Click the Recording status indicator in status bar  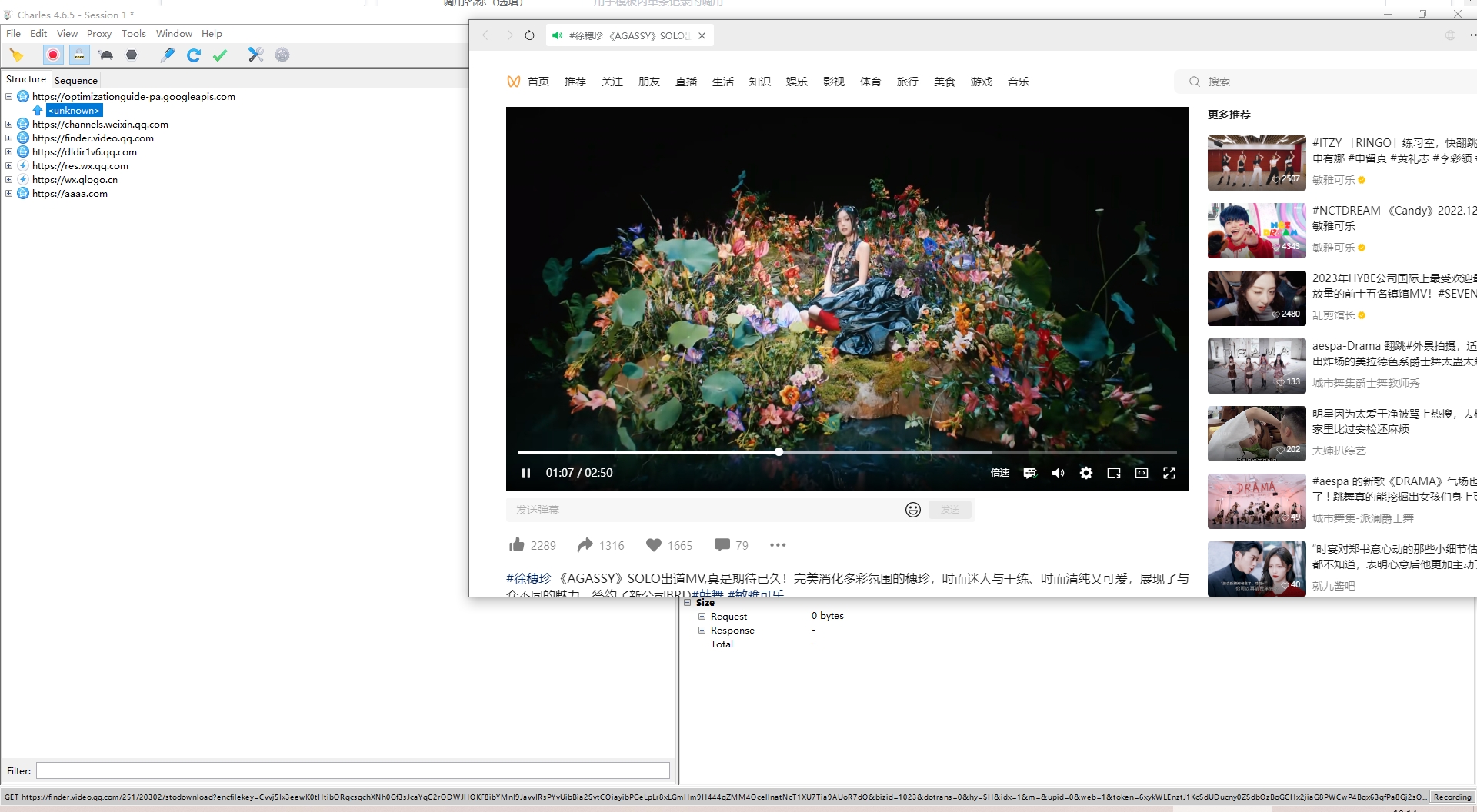coord(1452,797)
